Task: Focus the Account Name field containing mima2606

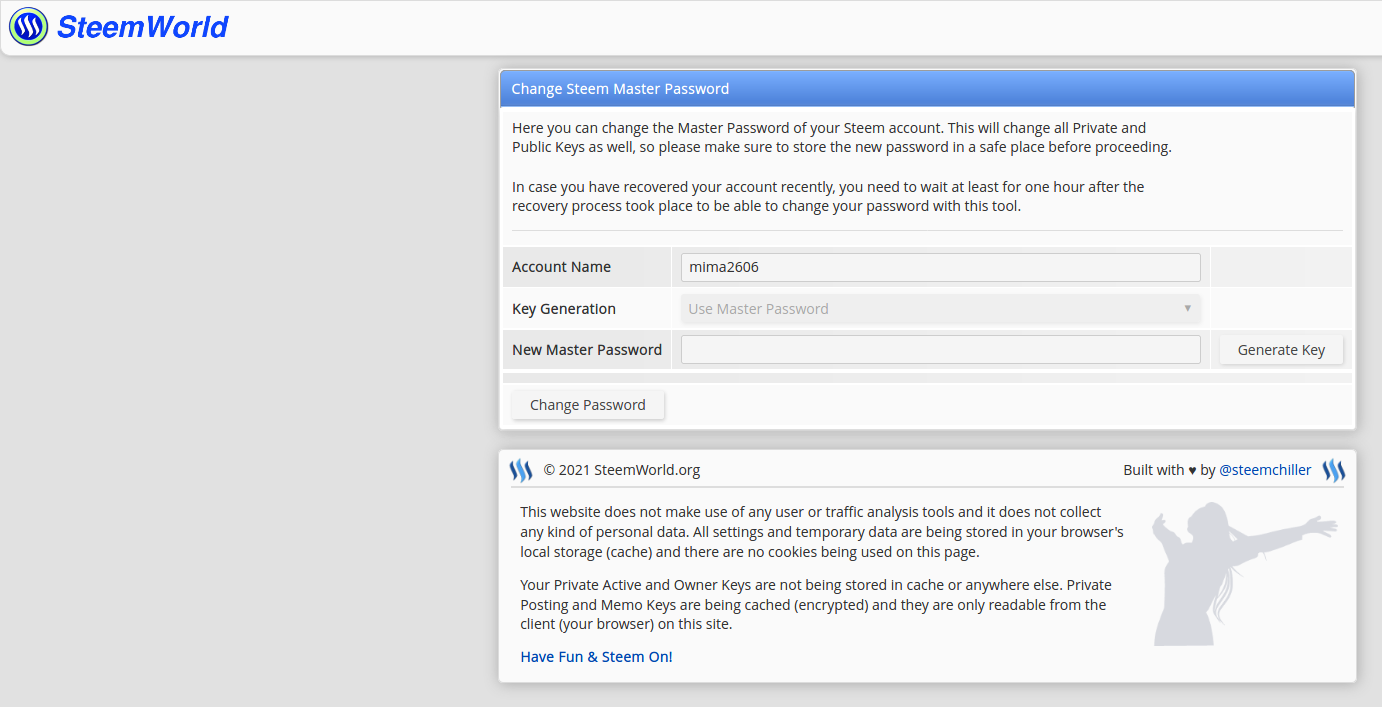Action: click(x=940, y=267)
